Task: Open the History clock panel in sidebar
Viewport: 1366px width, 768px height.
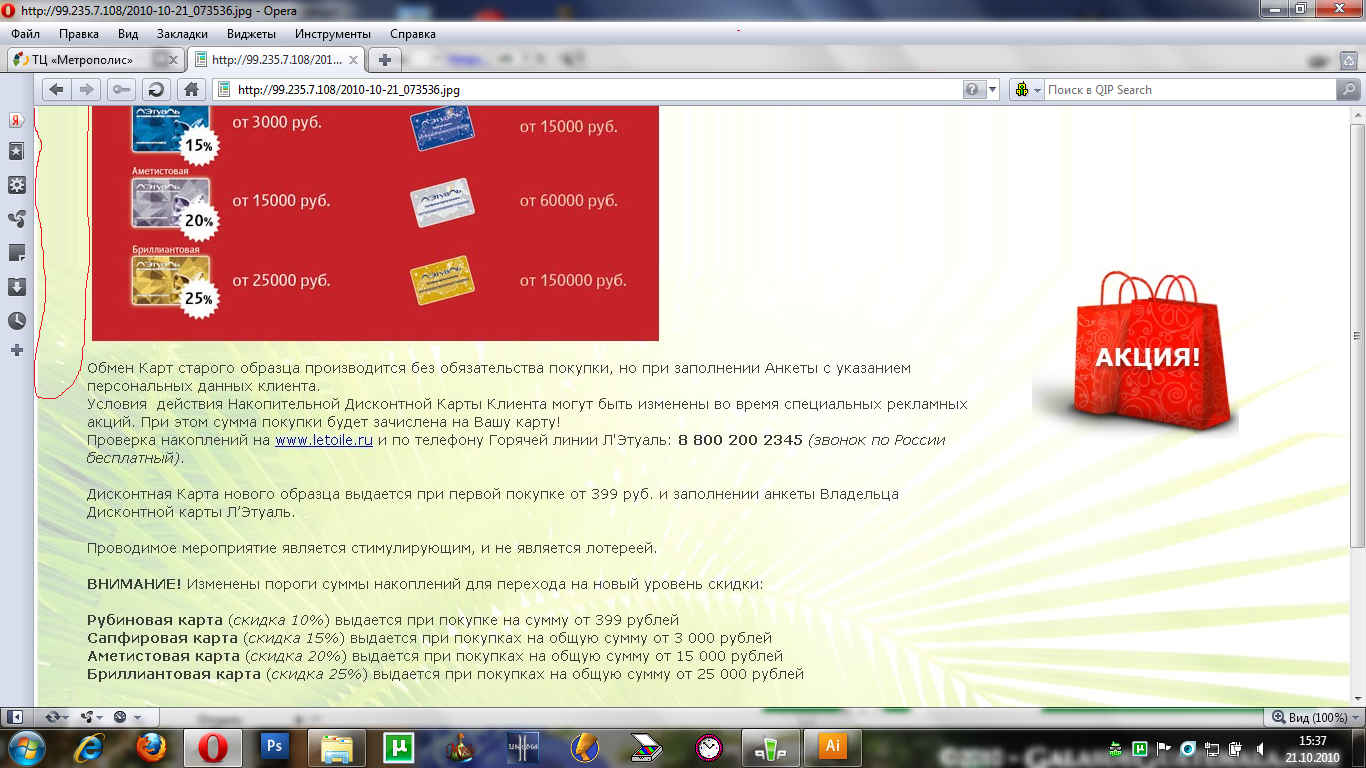Action: click(16, 321)
